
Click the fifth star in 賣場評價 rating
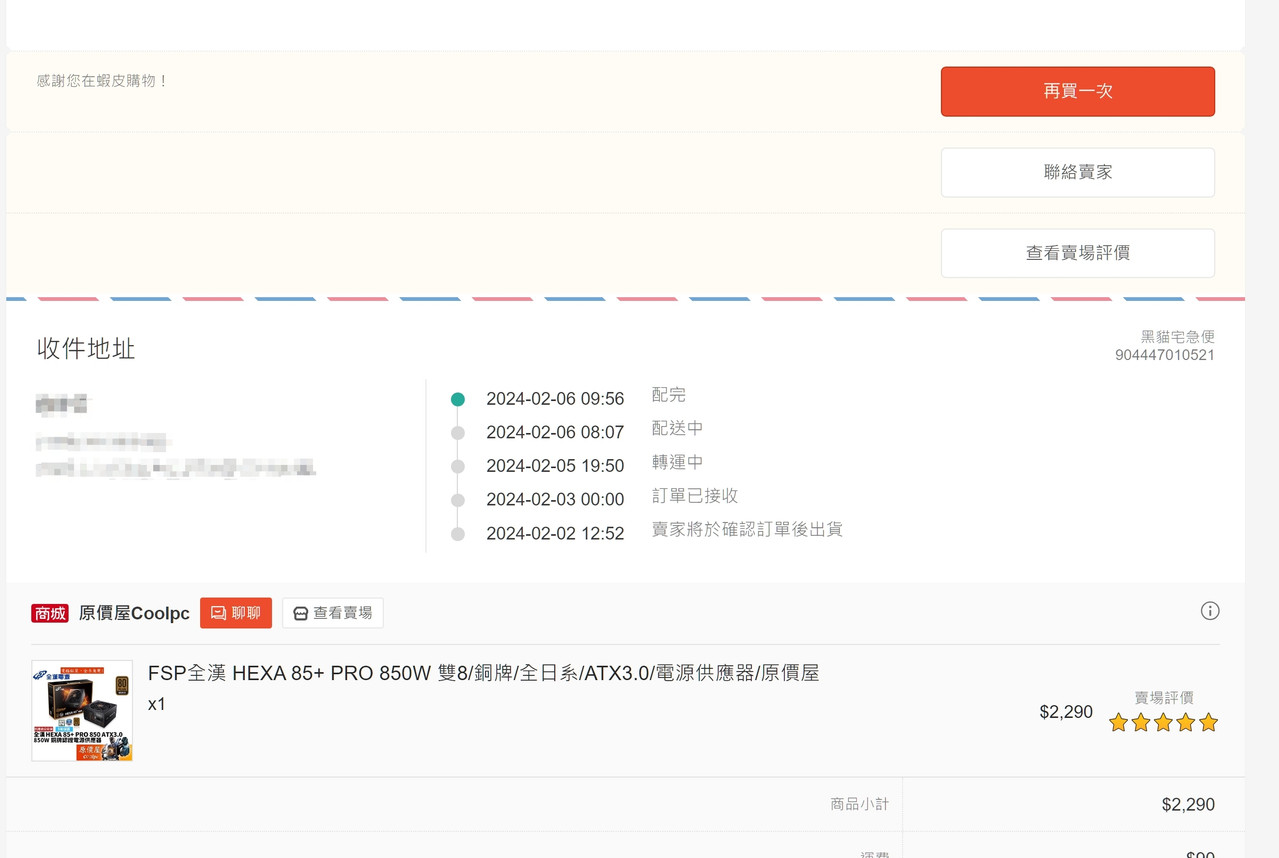(x=1208, y=722)
